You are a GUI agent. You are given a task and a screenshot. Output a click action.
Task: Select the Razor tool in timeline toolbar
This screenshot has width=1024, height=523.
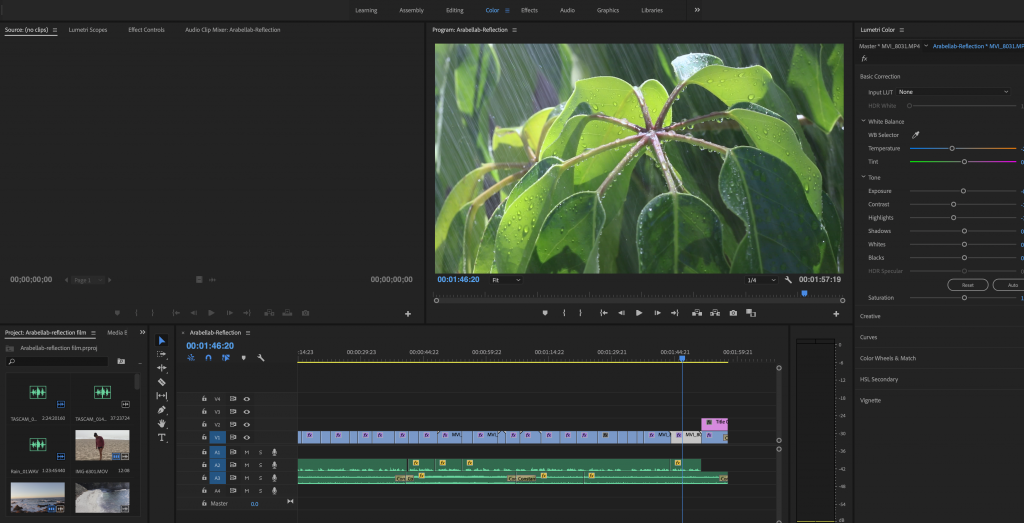tap(161, 382)
